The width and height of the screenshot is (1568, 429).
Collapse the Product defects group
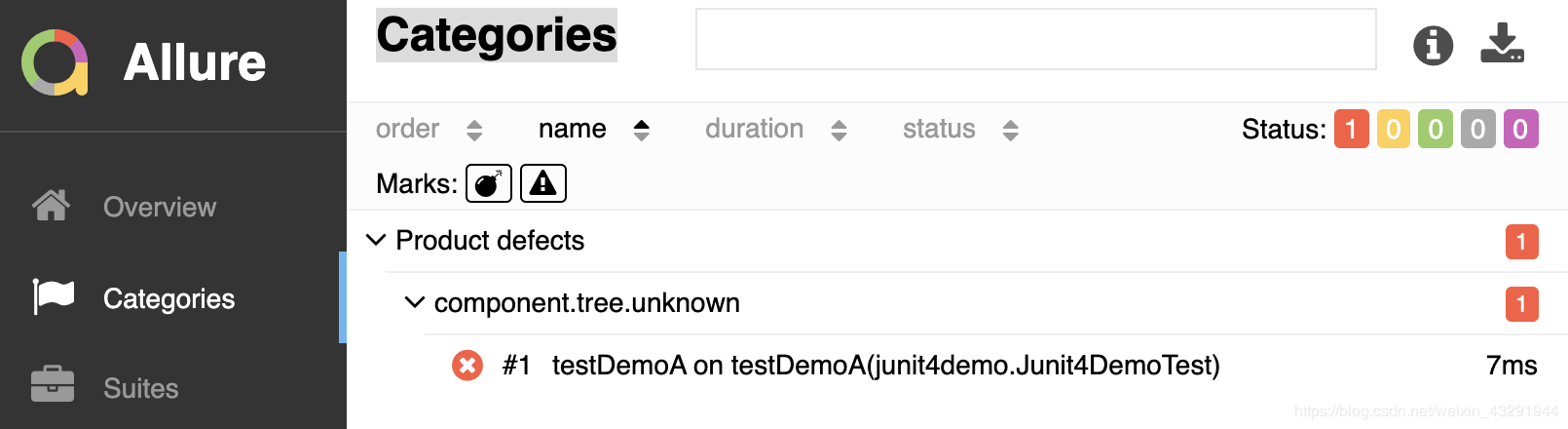pos(376,240)
